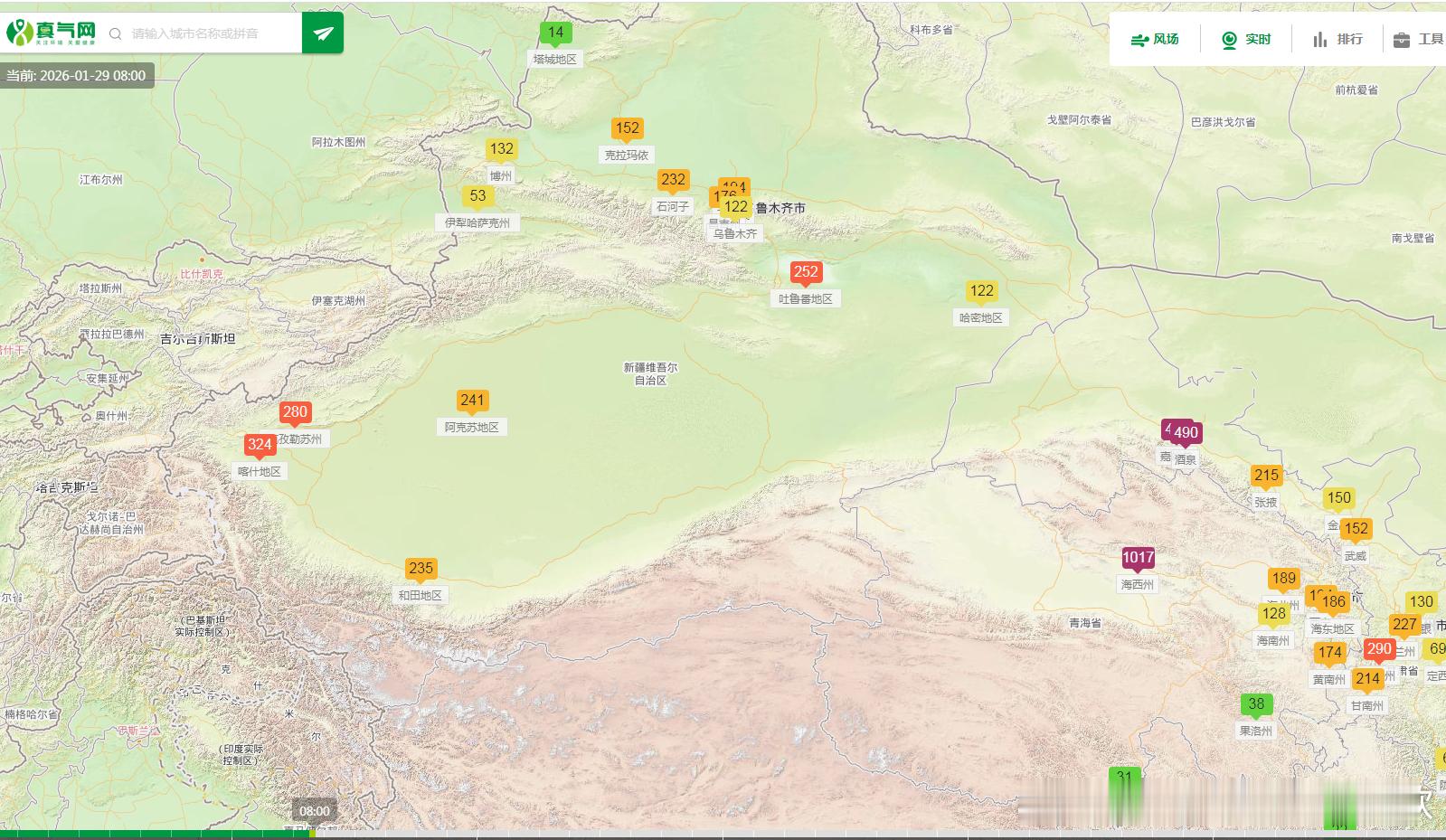Select the 174 AQI marker at 黄南州

(1329, 653)
